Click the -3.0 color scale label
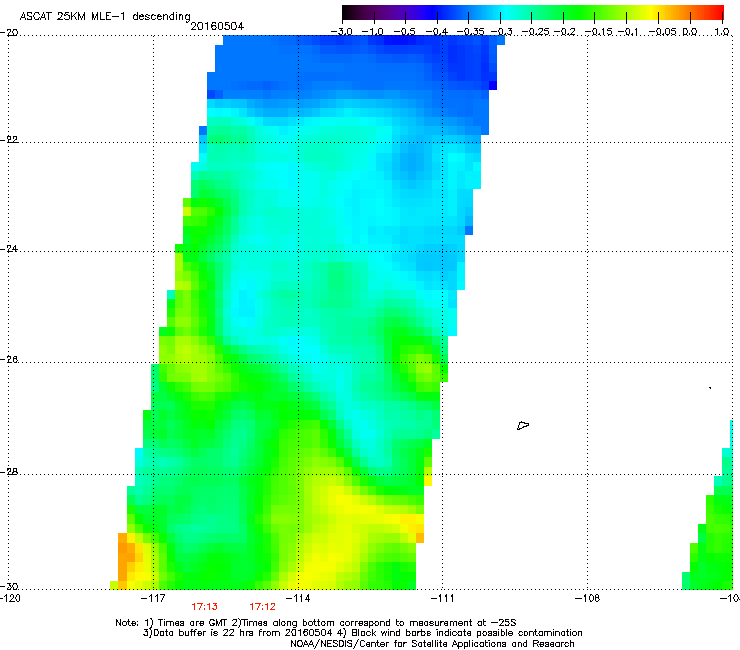The height and width of the screenshot is (650, 740). coord(342,32)
